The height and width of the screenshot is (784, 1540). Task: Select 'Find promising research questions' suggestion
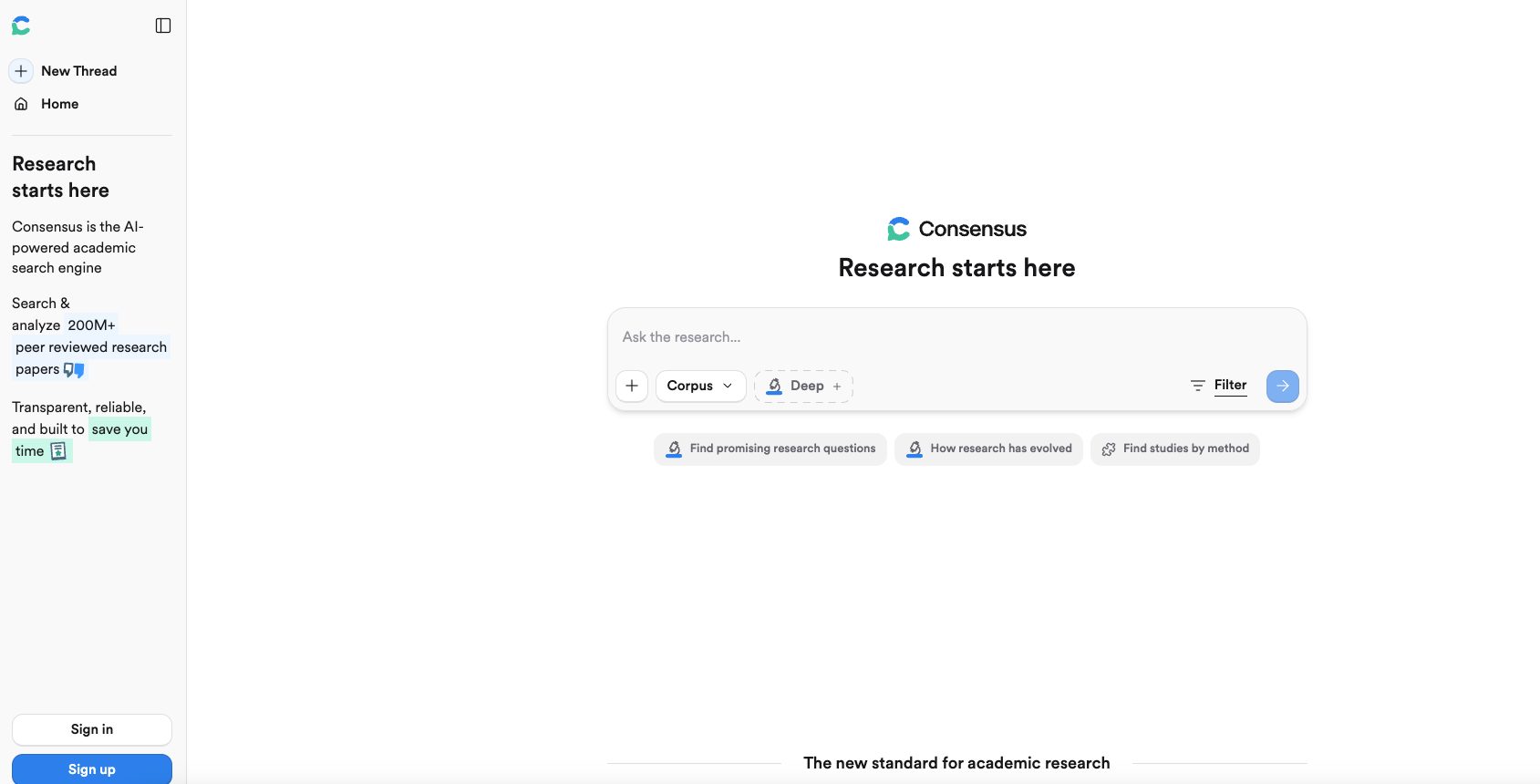coord(770,449)
